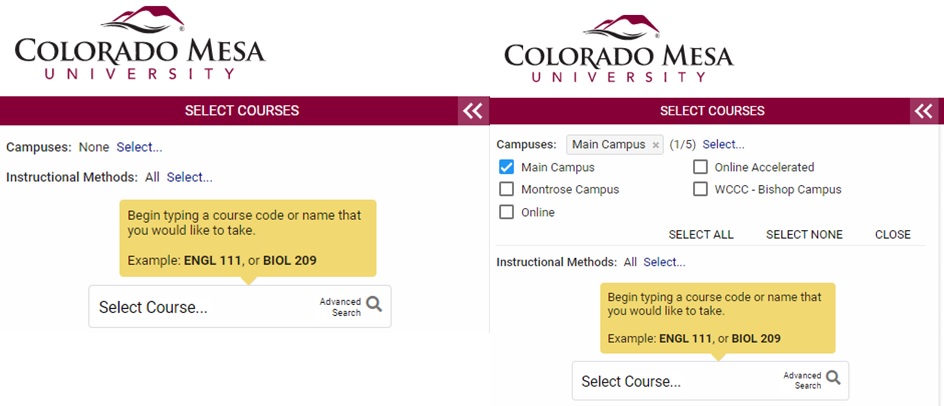Type in the left Select Course field
The image size is (944, 406).
click(200, 307)
